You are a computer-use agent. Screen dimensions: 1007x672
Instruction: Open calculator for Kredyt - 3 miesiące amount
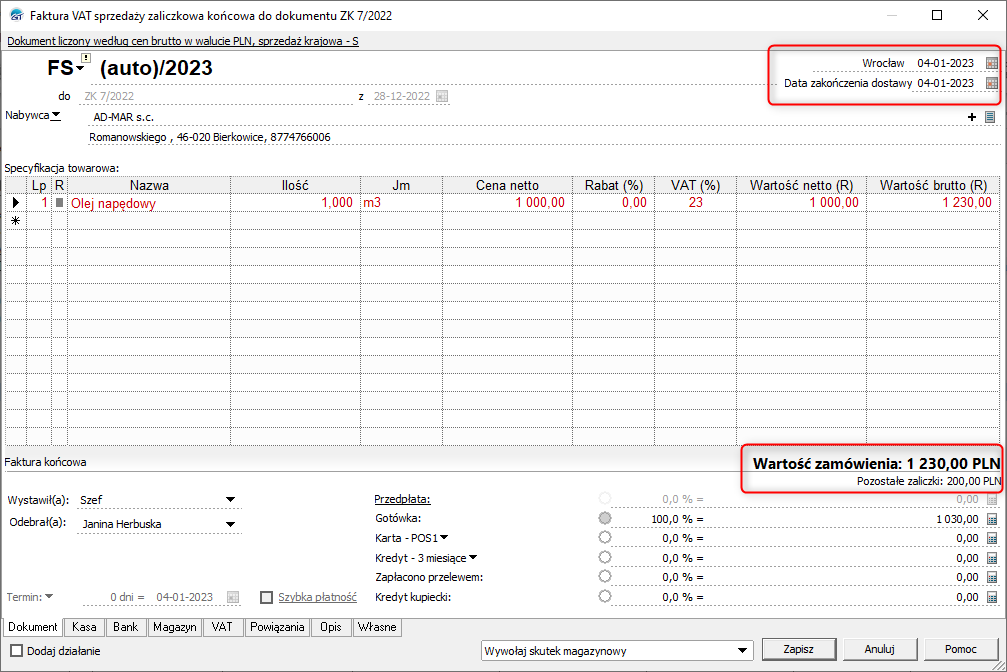click(x=992, y=558)
